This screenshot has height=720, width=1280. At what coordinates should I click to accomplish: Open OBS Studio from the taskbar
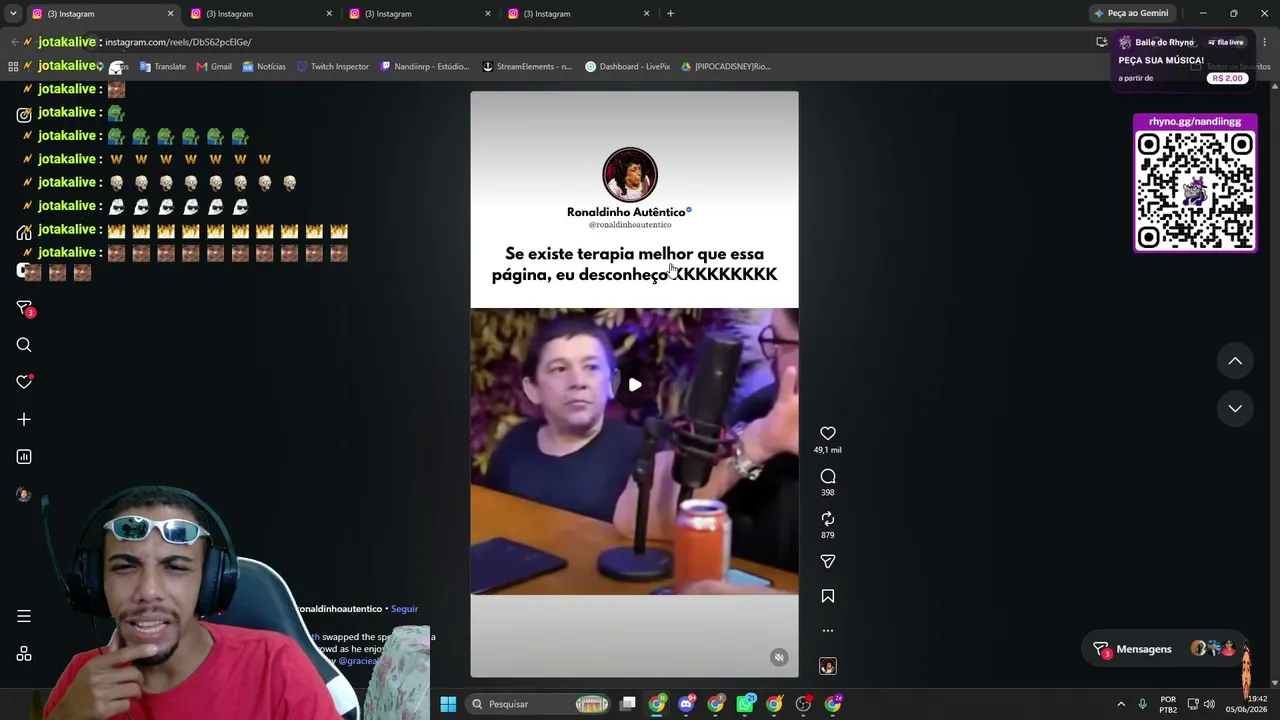point(803,704)
